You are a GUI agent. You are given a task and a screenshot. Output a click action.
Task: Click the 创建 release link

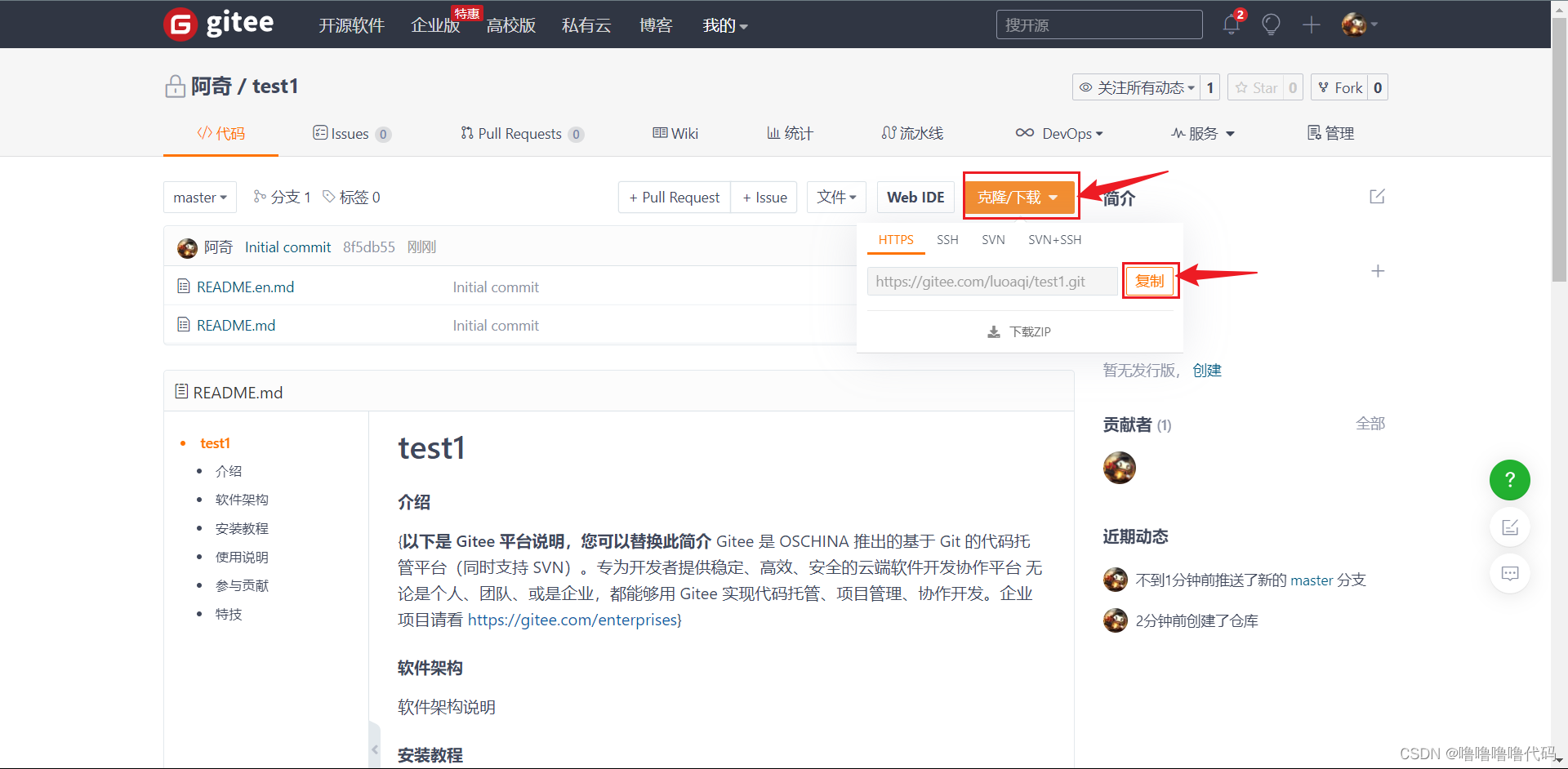(1207, 371)
